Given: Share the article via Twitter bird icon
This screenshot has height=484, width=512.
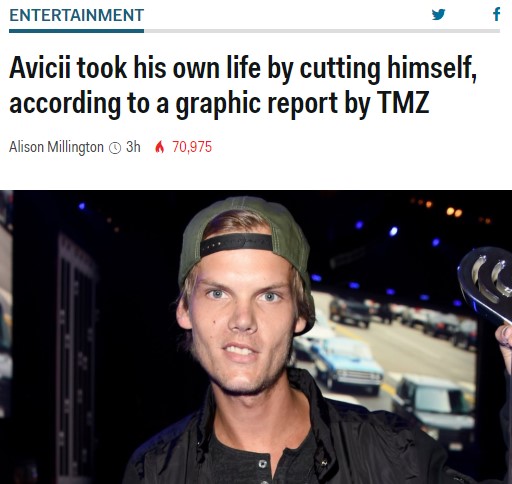Looking at the screenshot, I should (438, 15).
